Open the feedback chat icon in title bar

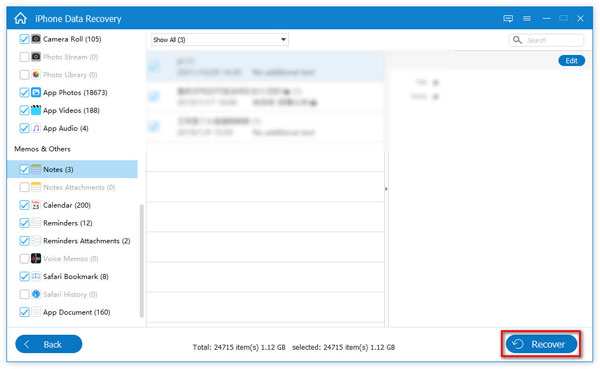pyautogui.click(x=508, y=18)
